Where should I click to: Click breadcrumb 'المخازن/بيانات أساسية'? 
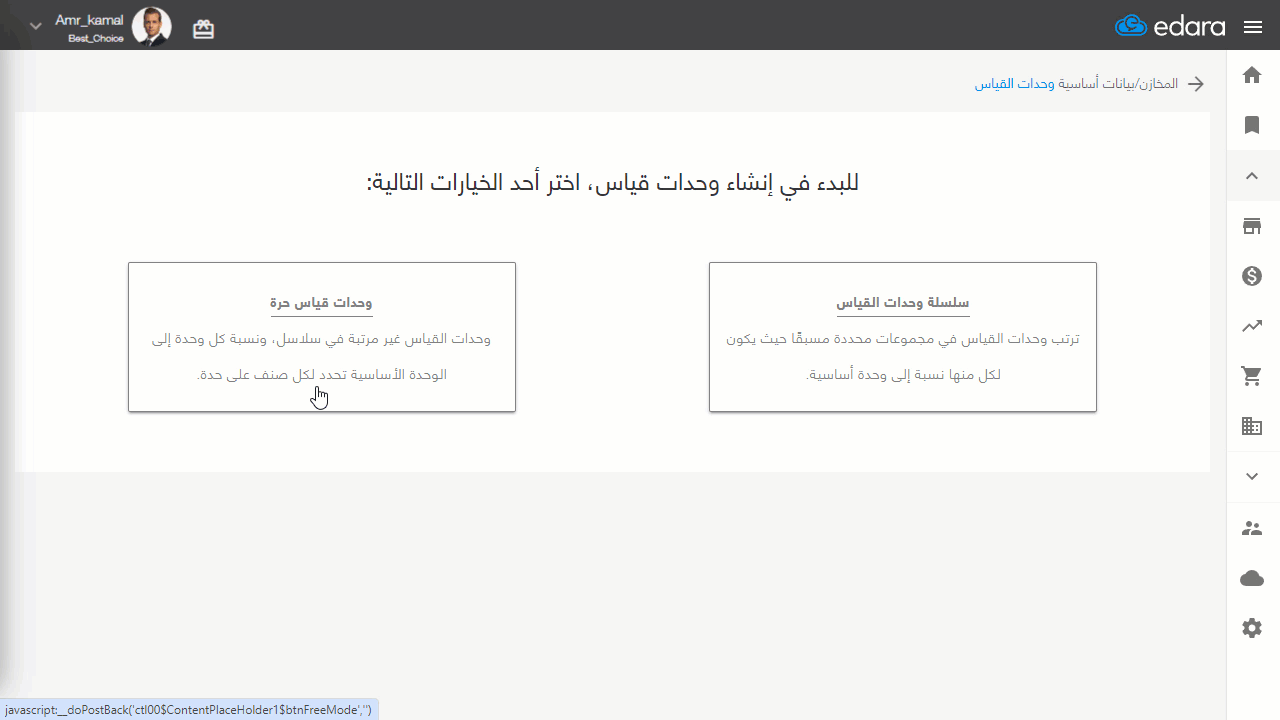pos(1119,84)
